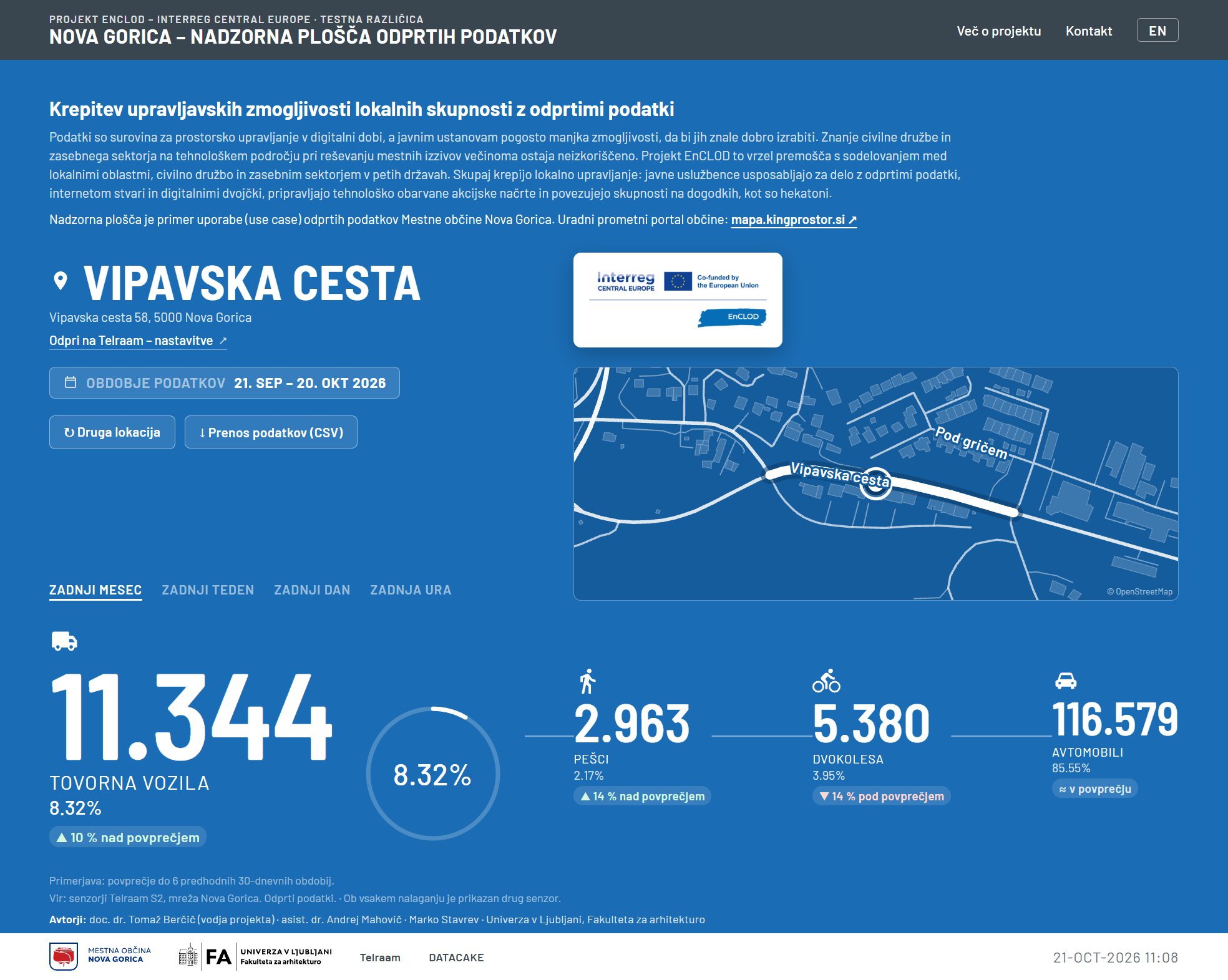Click the Mestna občina Nova Gorica logo
The image size is (1228, 980).
(100, 956)
